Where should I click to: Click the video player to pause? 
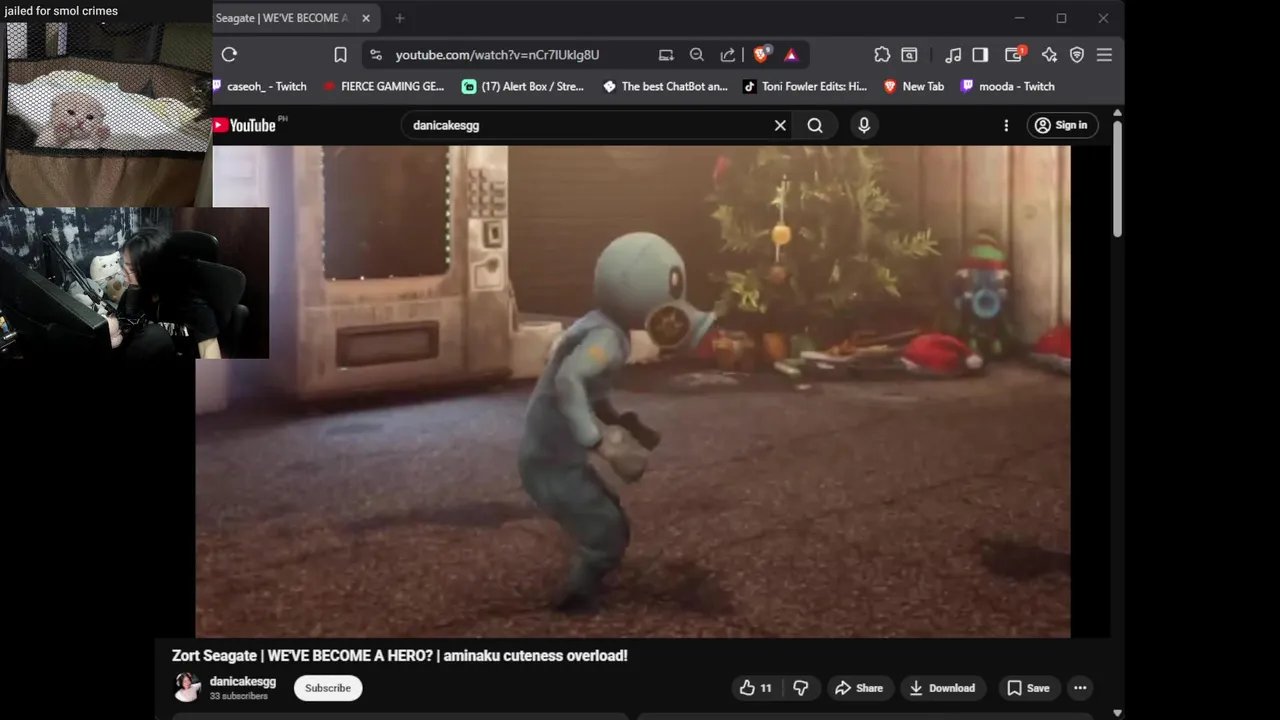(633, 391)
